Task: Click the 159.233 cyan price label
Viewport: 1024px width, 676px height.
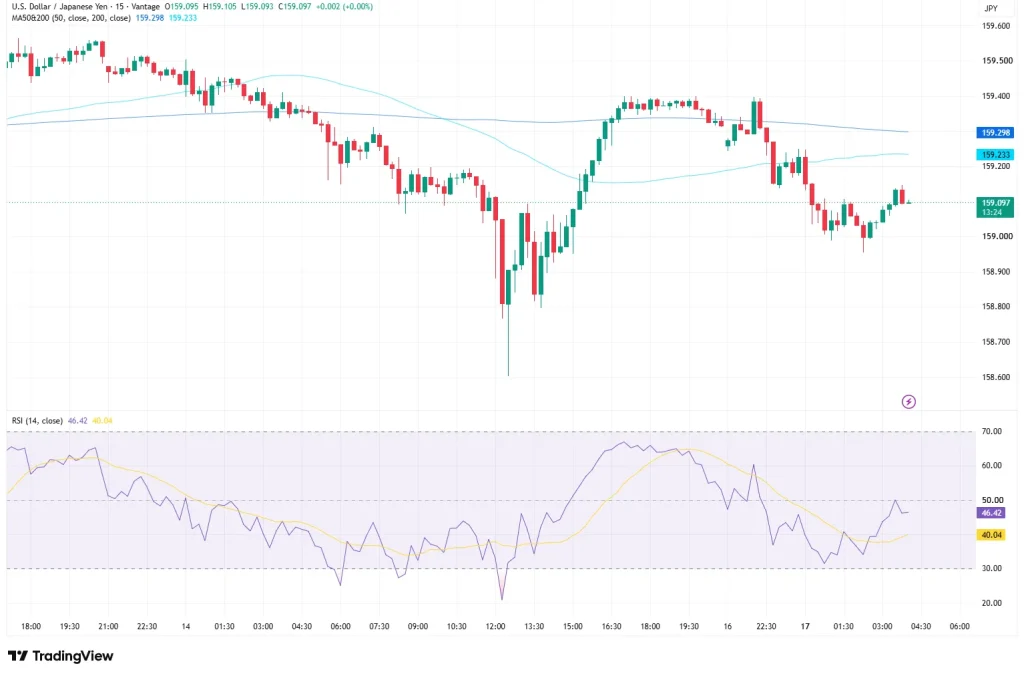Action: coord(995,155)
